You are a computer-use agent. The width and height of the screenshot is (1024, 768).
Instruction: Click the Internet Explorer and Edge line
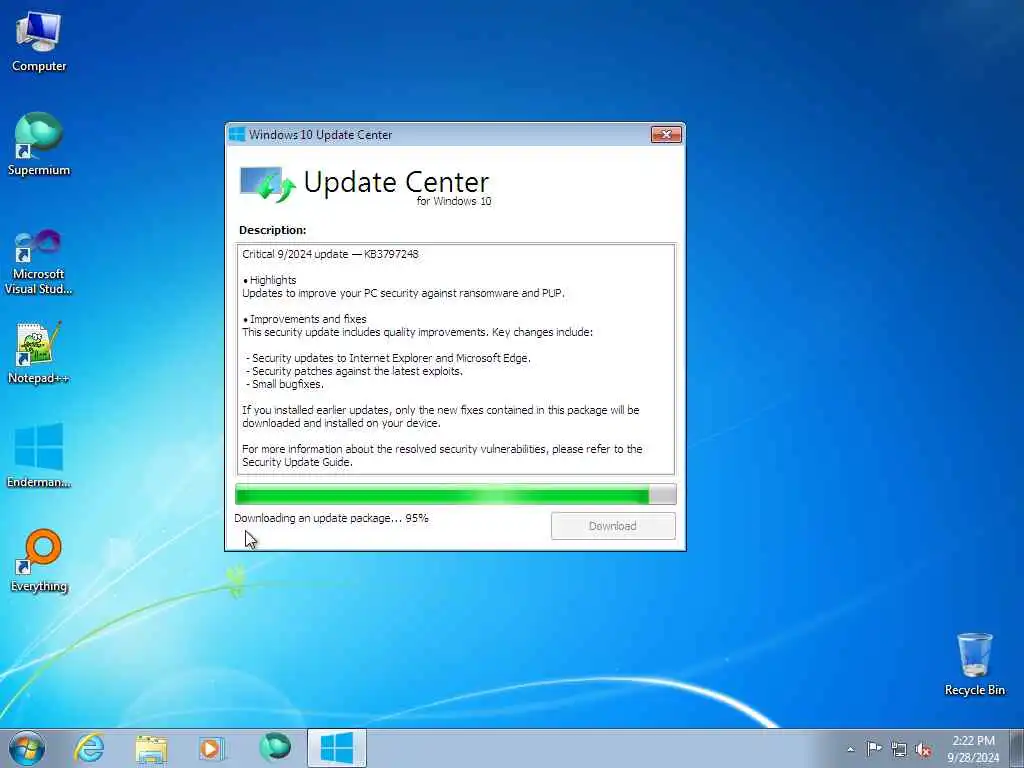point(389,358)
